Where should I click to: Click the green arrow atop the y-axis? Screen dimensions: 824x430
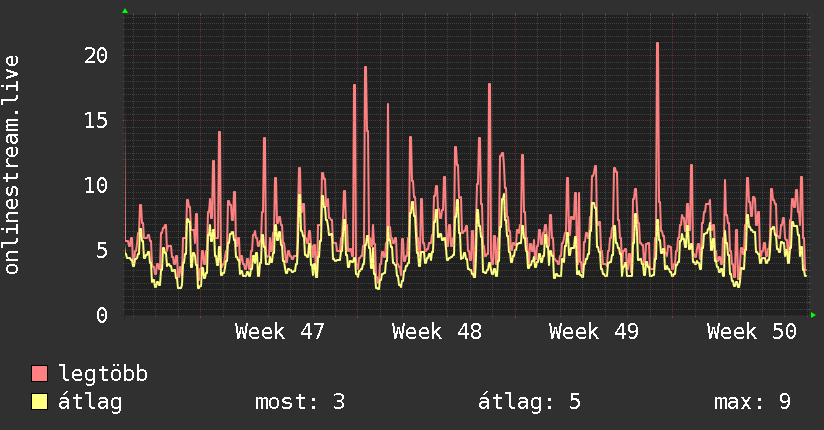(x=125, y=11)
